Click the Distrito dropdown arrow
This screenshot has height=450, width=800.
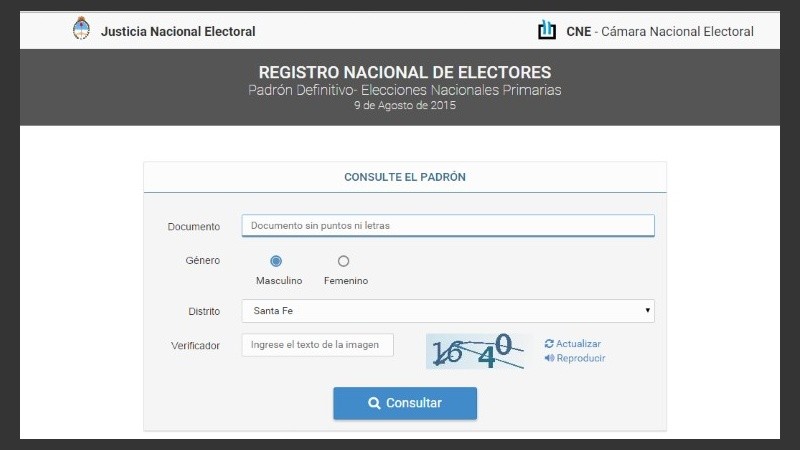pos(648,311)
